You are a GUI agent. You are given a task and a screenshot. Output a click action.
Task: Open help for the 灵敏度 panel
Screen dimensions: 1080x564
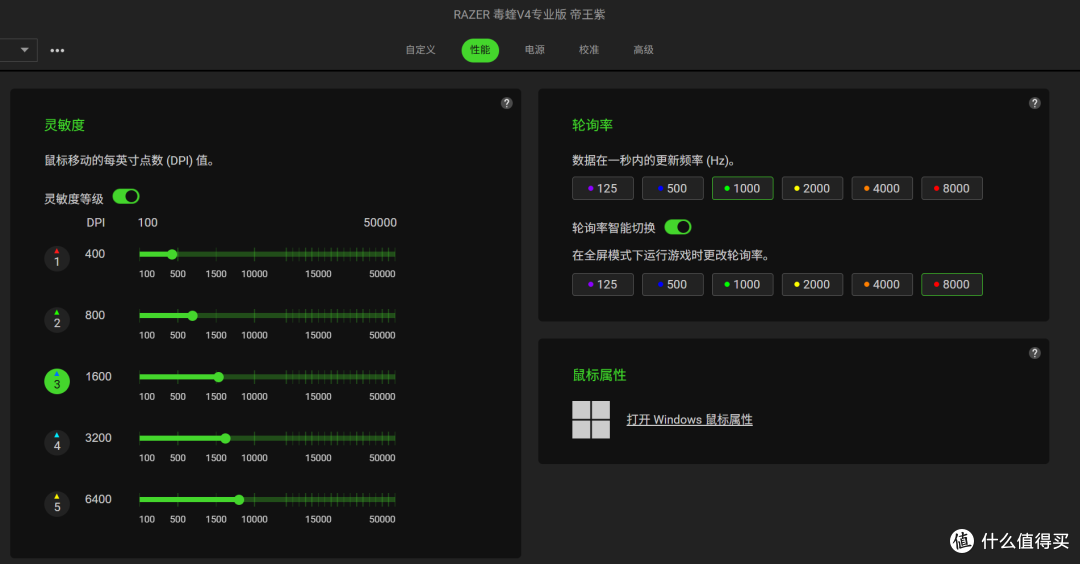(507, 103)
